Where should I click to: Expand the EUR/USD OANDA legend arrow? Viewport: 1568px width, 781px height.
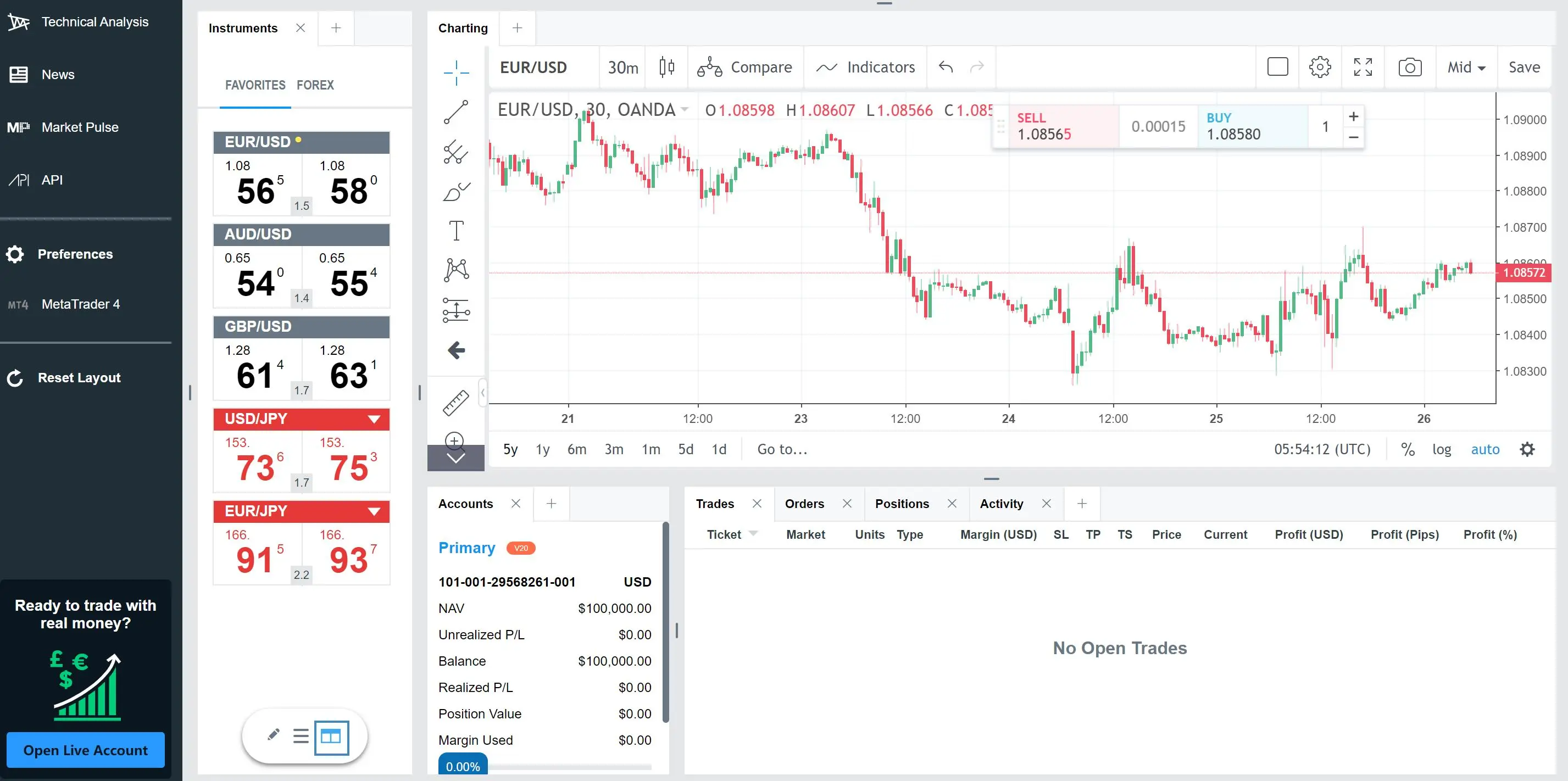click(685, 110)
